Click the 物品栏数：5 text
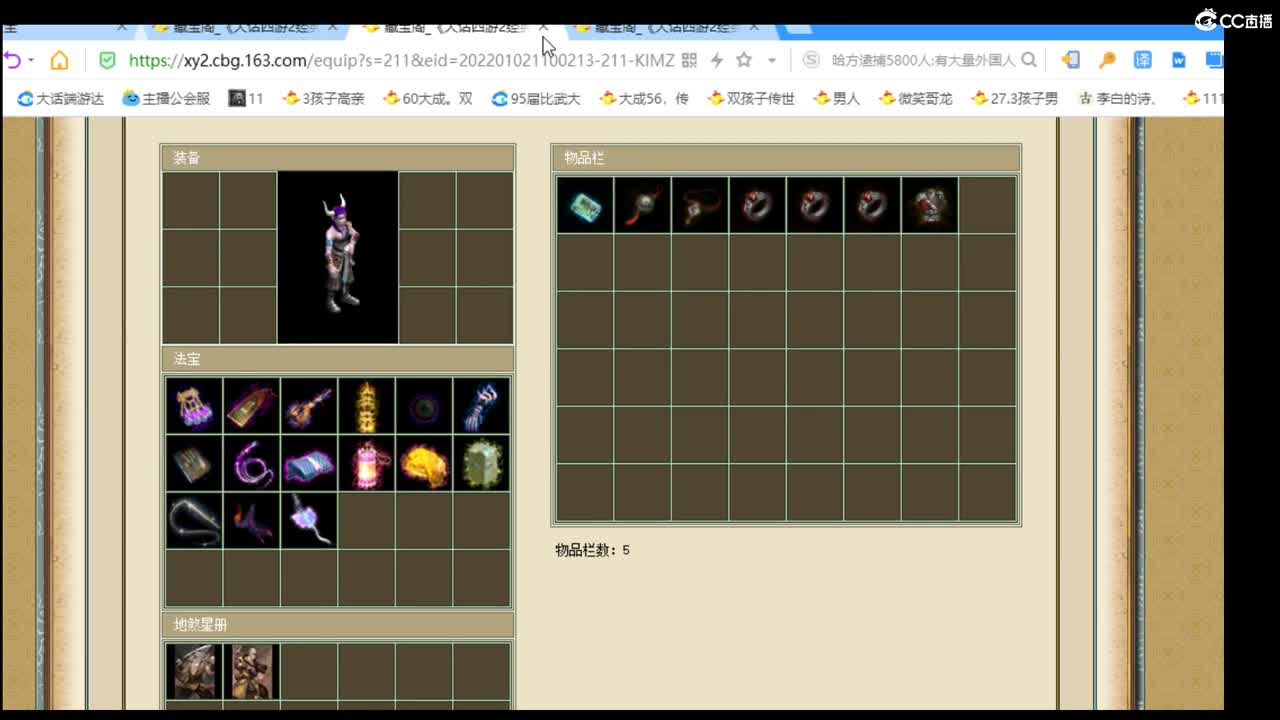The image size is (1280, 720). click(593, 550)
